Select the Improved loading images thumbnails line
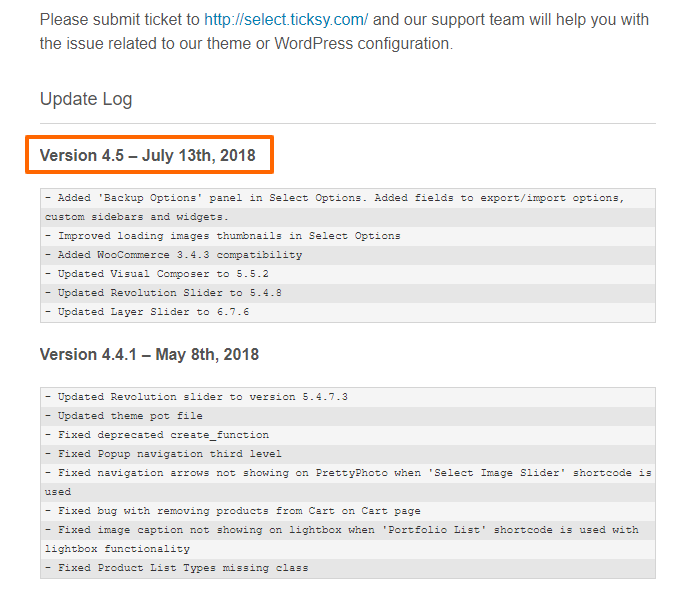This screenshot has height=601, width=688. tap(348, 236)
